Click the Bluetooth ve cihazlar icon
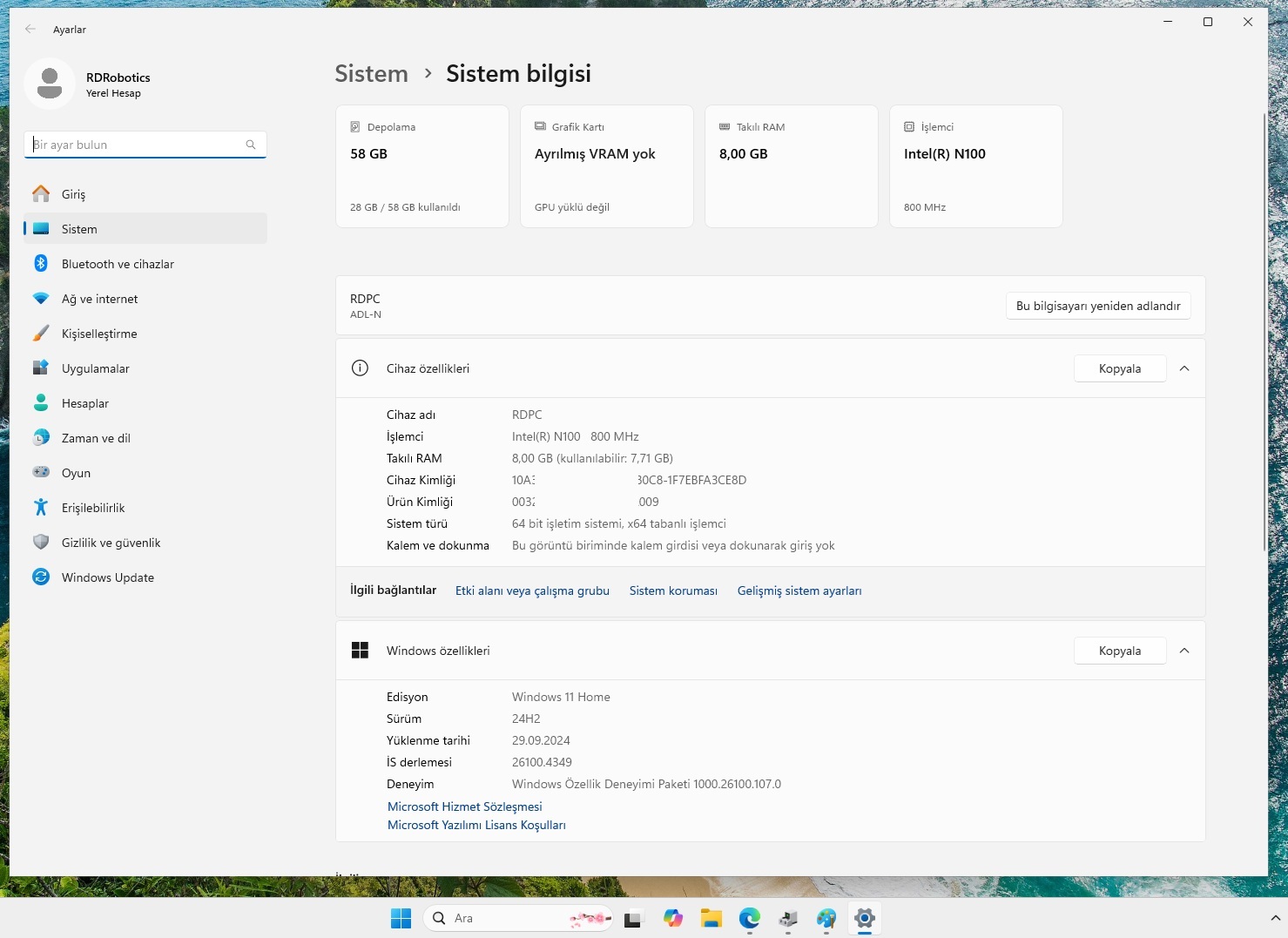The height and width of the screenshot is (938, 1288). coord(41,264)
